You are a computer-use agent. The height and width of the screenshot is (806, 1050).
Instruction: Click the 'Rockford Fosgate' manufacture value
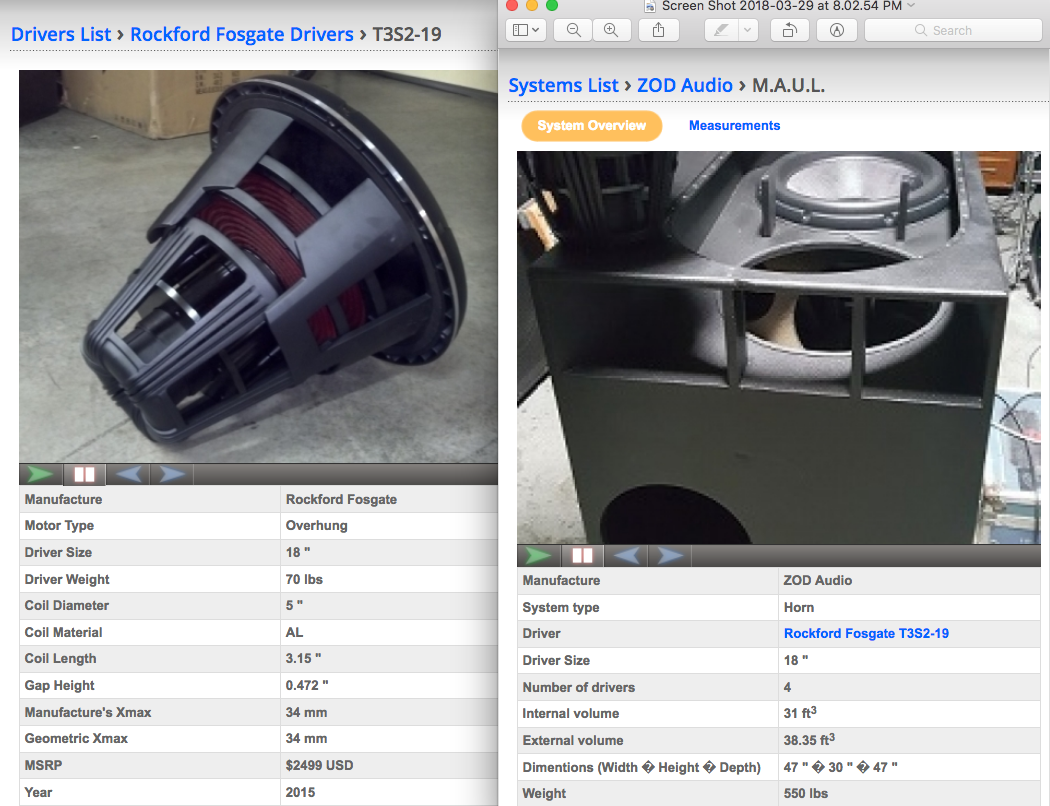(341, 499)
